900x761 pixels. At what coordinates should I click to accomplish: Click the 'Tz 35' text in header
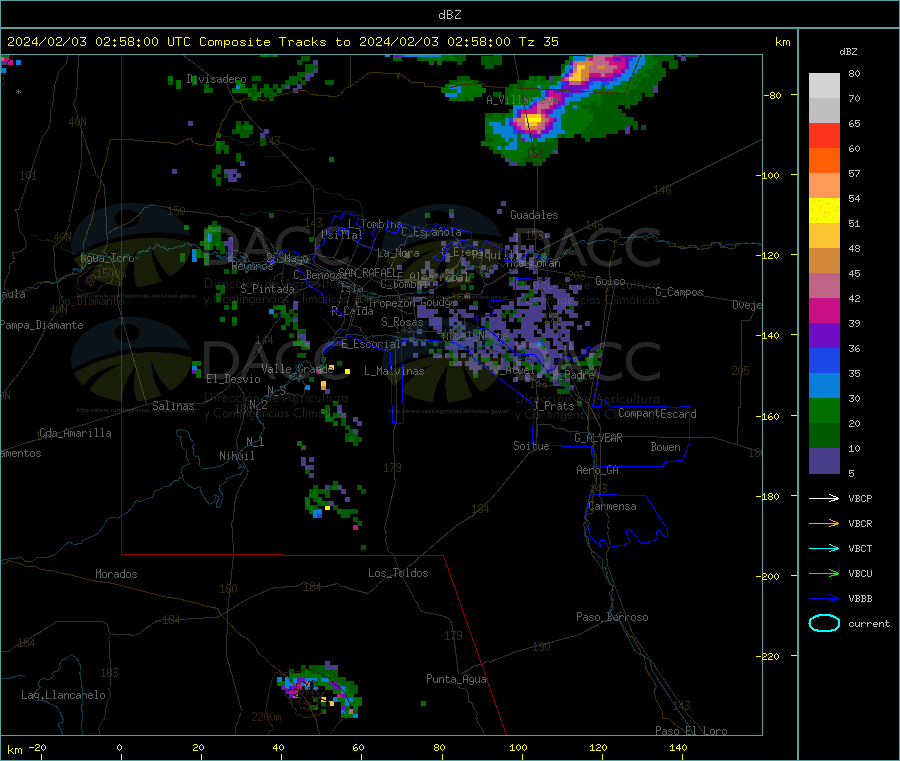[538, 42]
